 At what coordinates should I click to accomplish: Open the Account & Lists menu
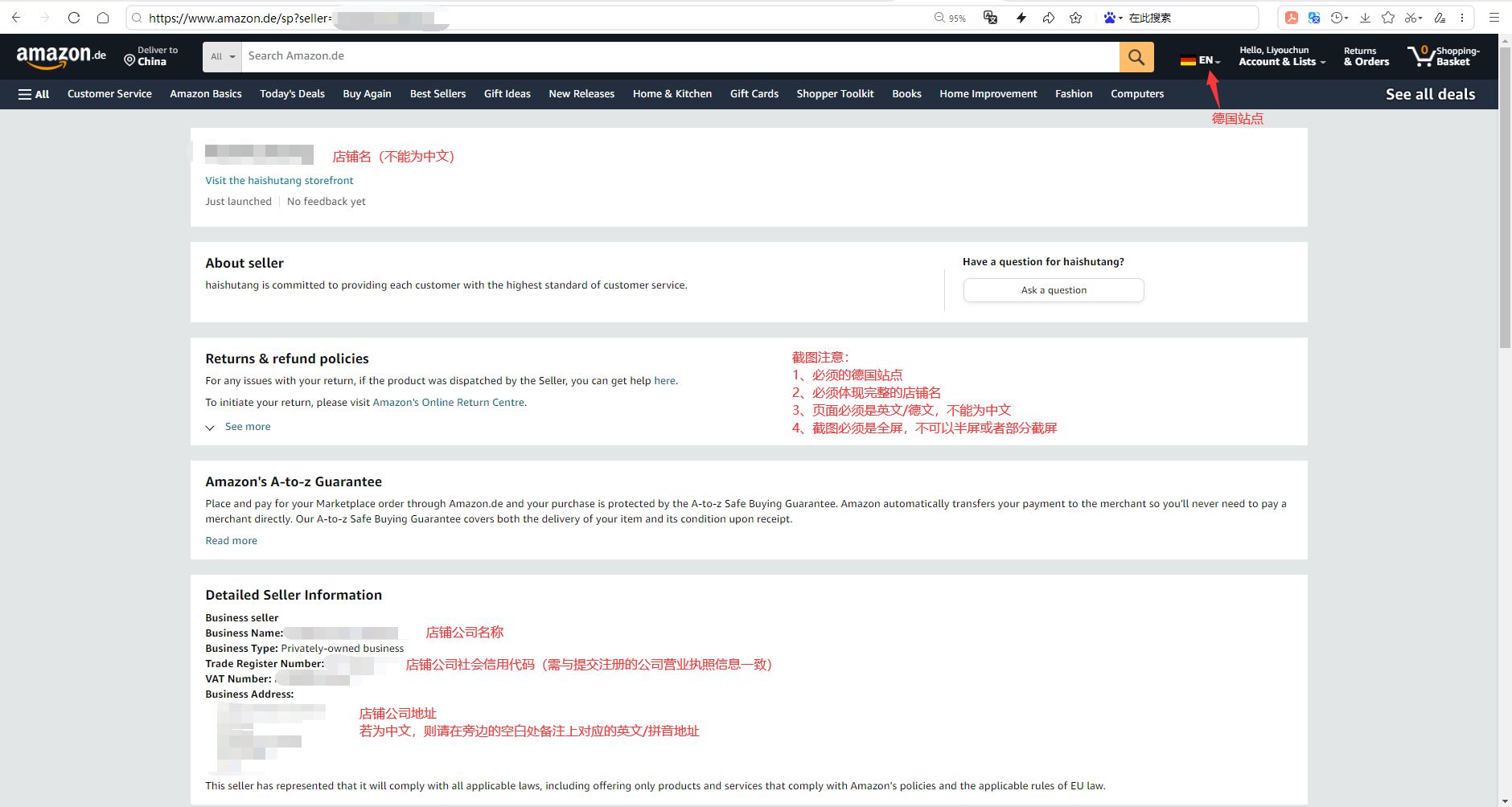(x=1282, y=56)
